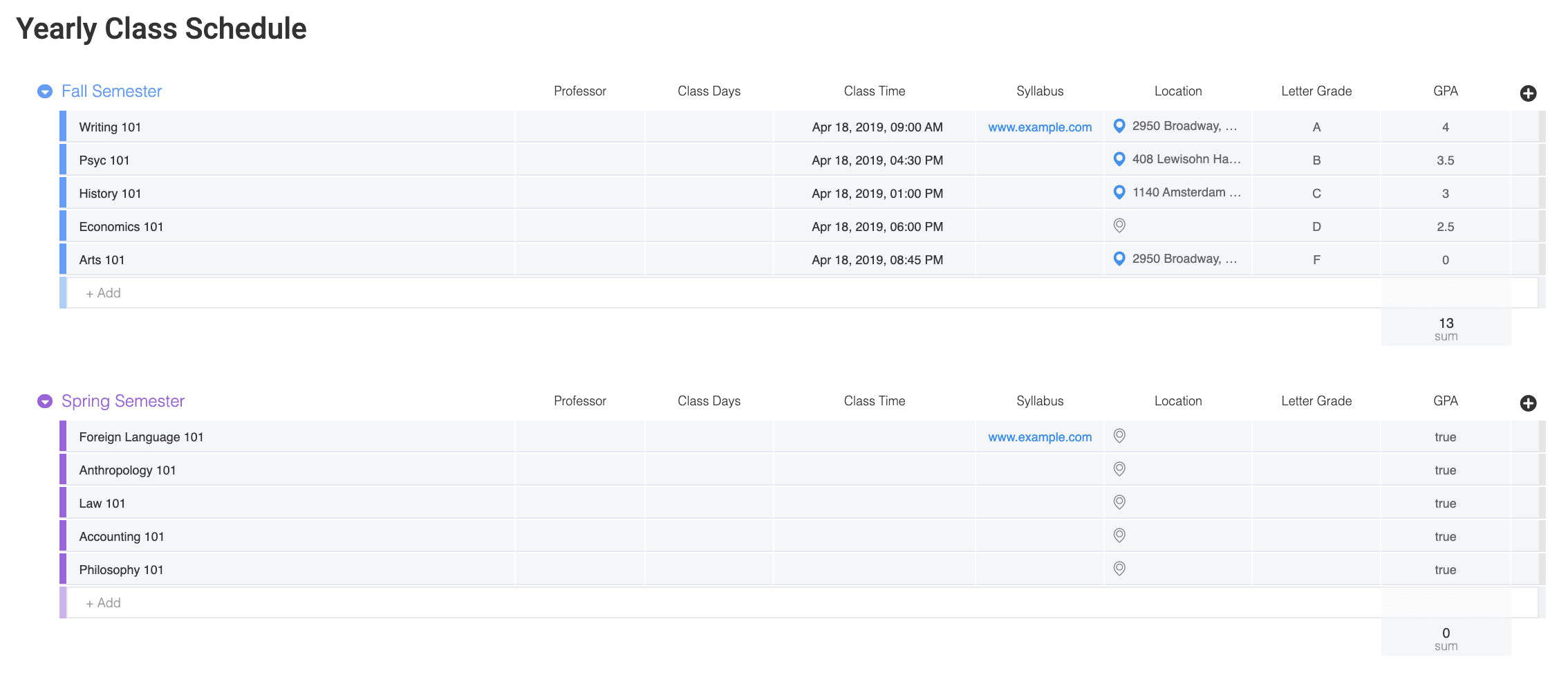This screenshot has height=682, width=1568.
Task: Add a column to Fall Semester group
Action: 1528,93
